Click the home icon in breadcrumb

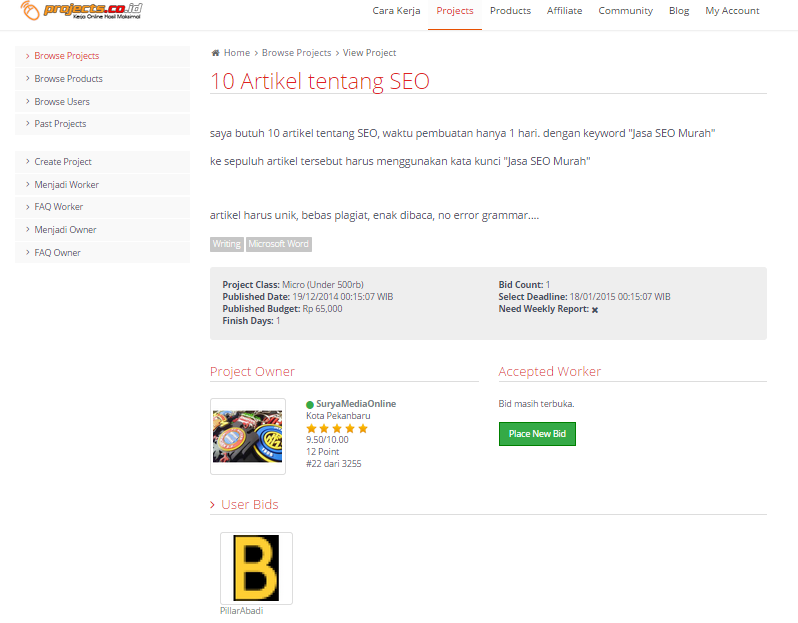[216, 53]
